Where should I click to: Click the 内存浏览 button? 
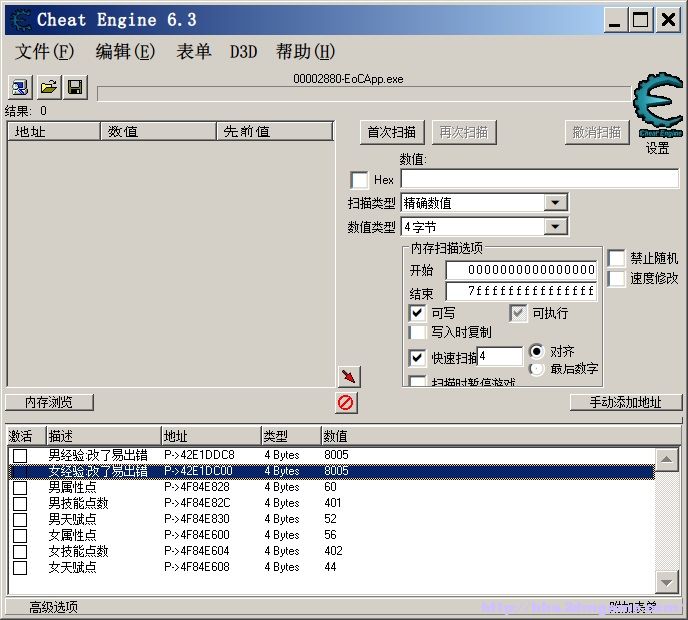[x=49, y=402]
